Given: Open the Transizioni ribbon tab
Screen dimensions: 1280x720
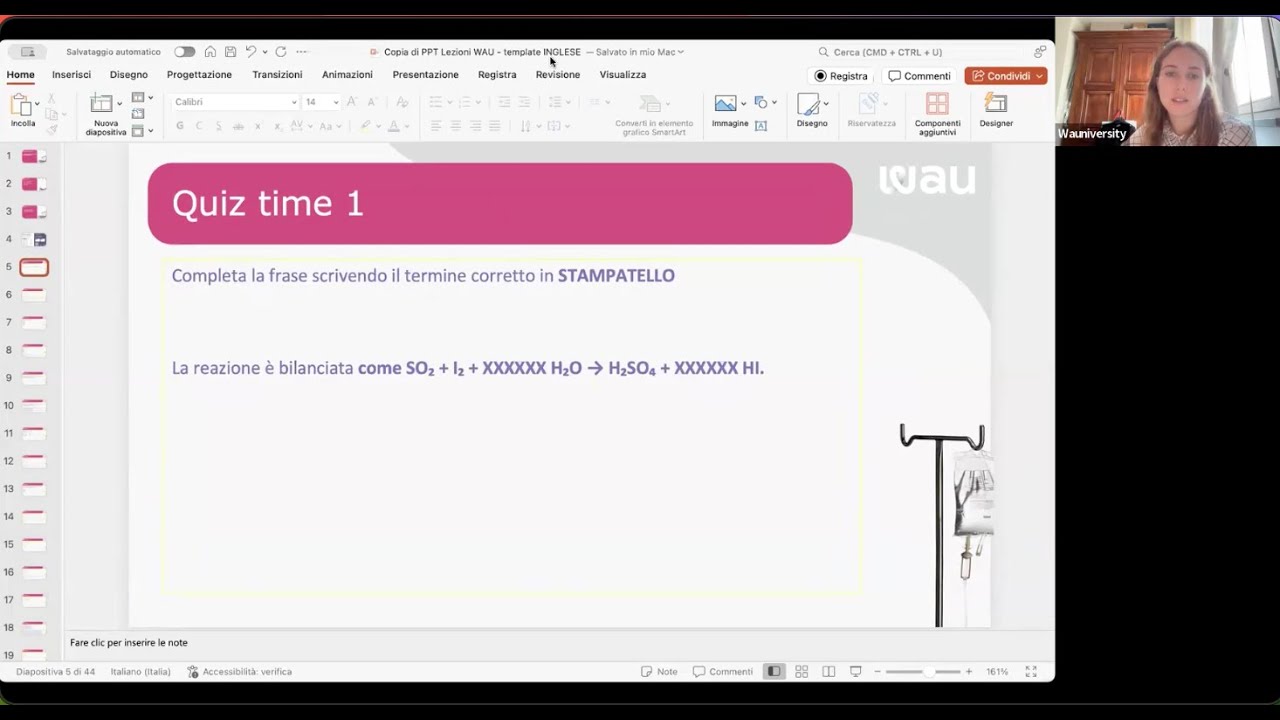Looking at the screenshot, I should [x=277, y=75].
